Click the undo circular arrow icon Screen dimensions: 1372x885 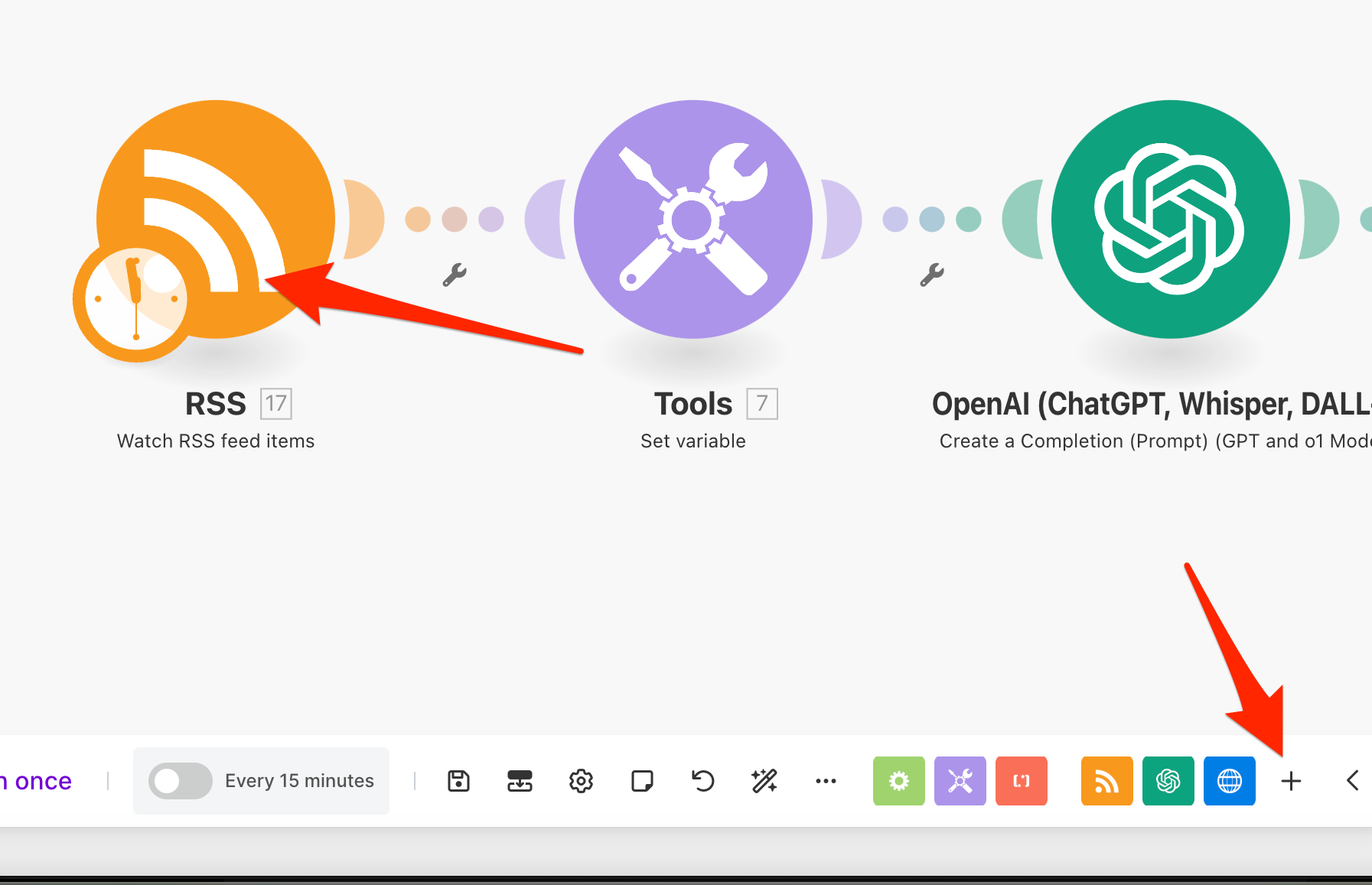[703, 781]
